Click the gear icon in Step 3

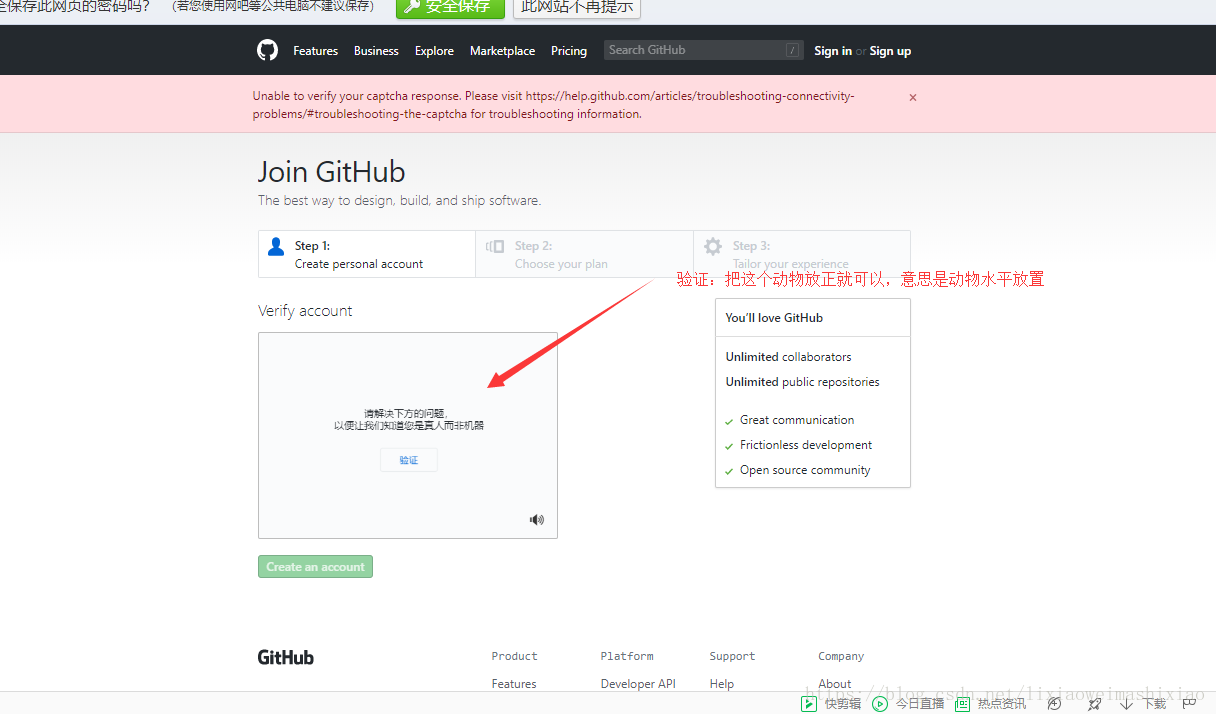click(713, 246)
